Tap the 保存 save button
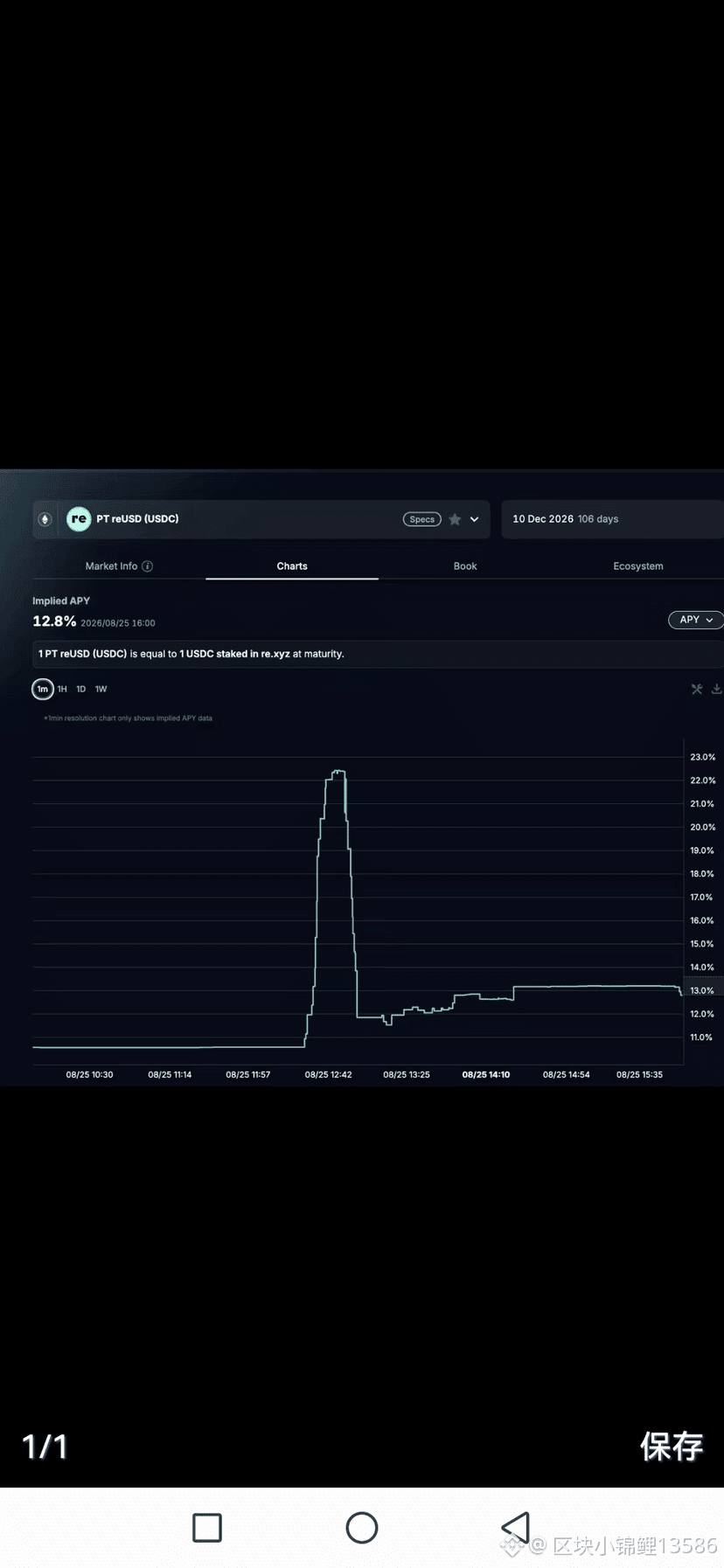The image size is (724, 1568). pyautogui.click(x=672, y=1447)
